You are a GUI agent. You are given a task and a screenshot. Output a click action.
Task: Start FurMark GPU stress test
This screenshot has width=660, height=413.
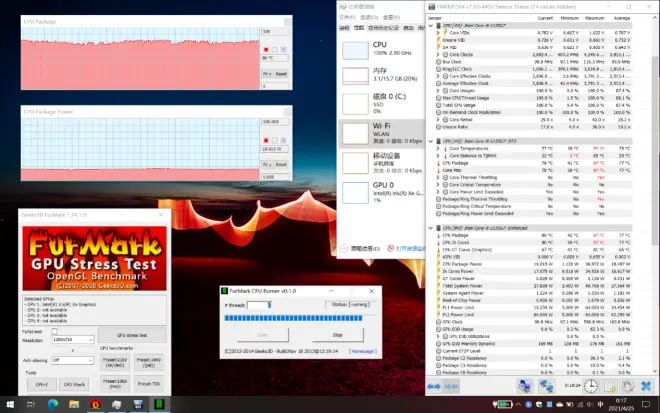tap(132, 335)
